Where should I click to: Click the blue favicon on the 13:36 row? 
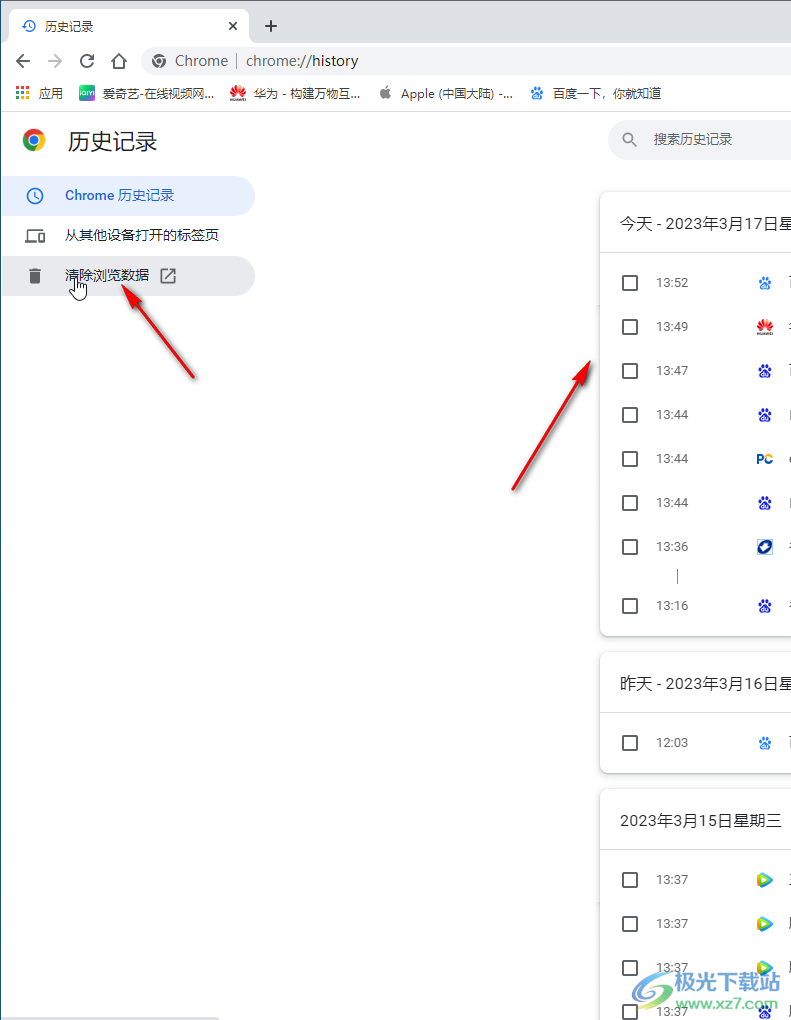765,547
